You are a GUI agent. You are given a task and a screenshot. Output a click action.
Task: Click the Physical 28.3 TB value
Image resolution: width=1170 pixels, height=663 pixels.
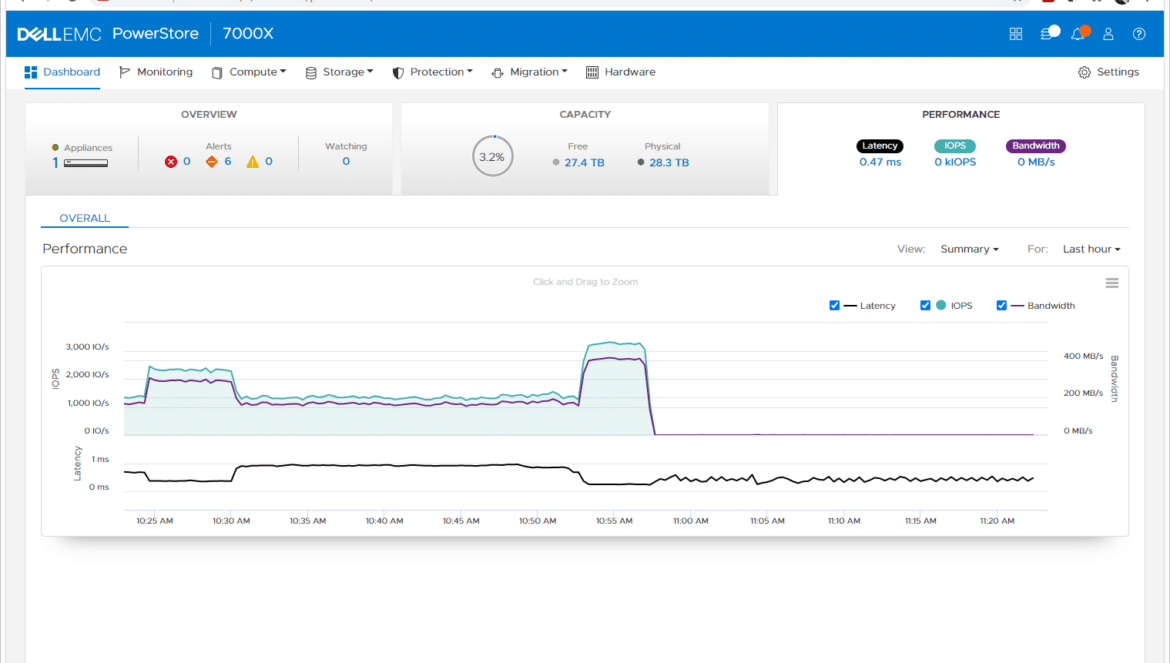click(669, 163)
